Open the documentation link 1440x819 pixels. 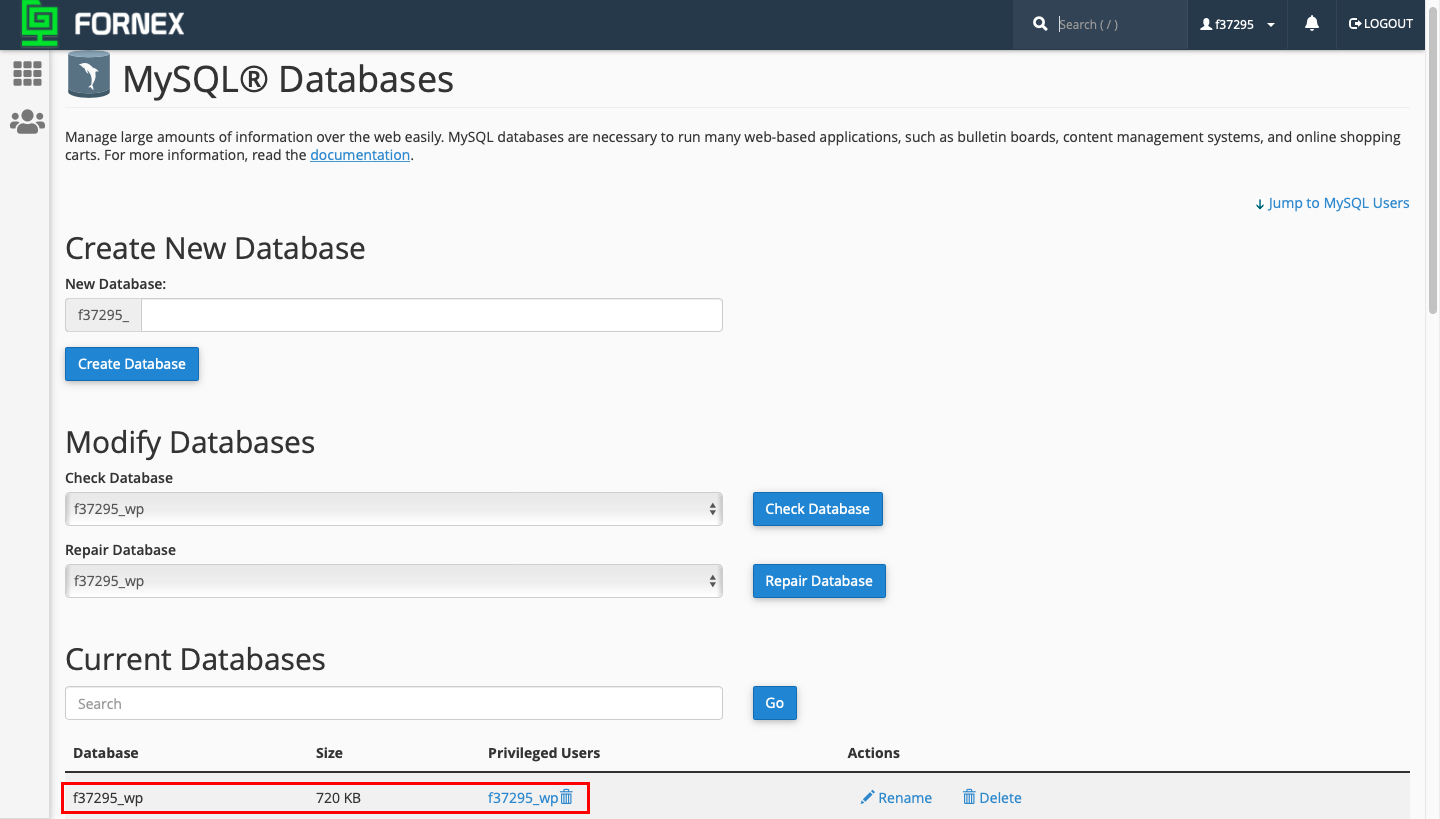[360, 155]
